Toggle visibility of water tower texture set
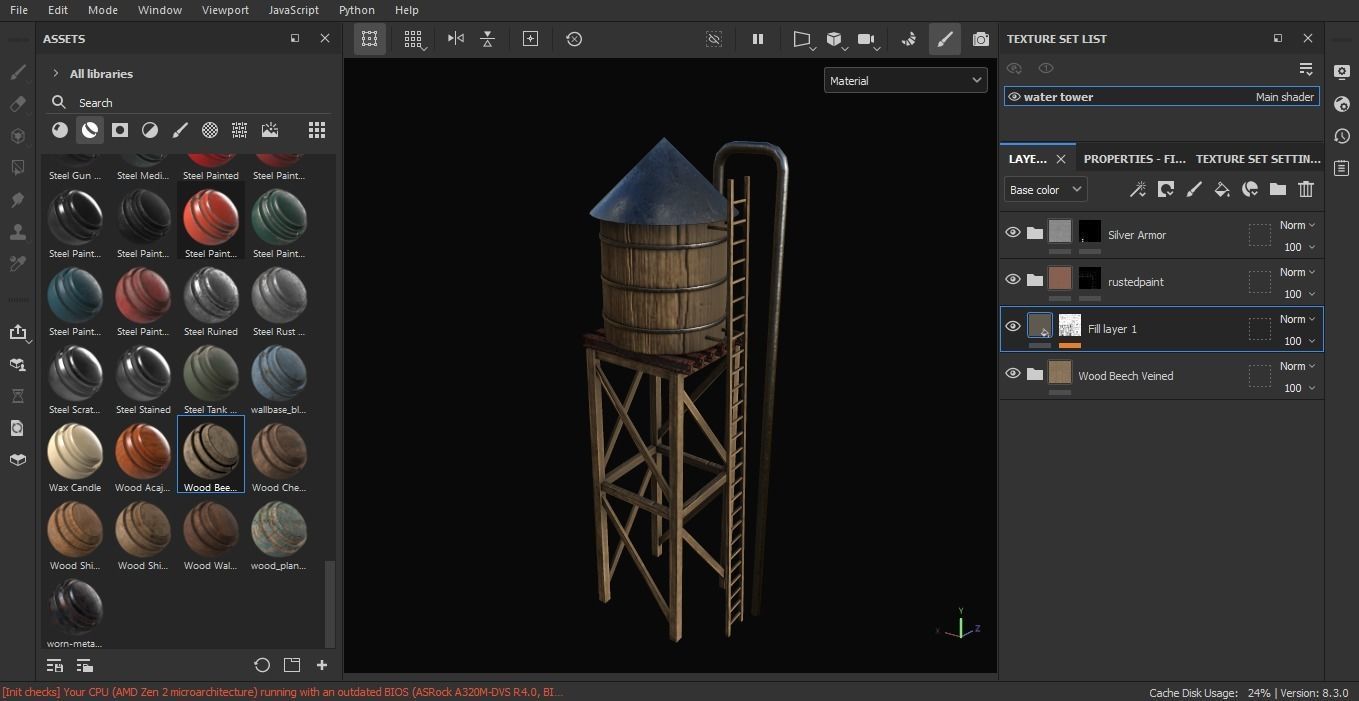Image resolution: width=1359 pixels, height=701 pixels. click(1014, 97)
